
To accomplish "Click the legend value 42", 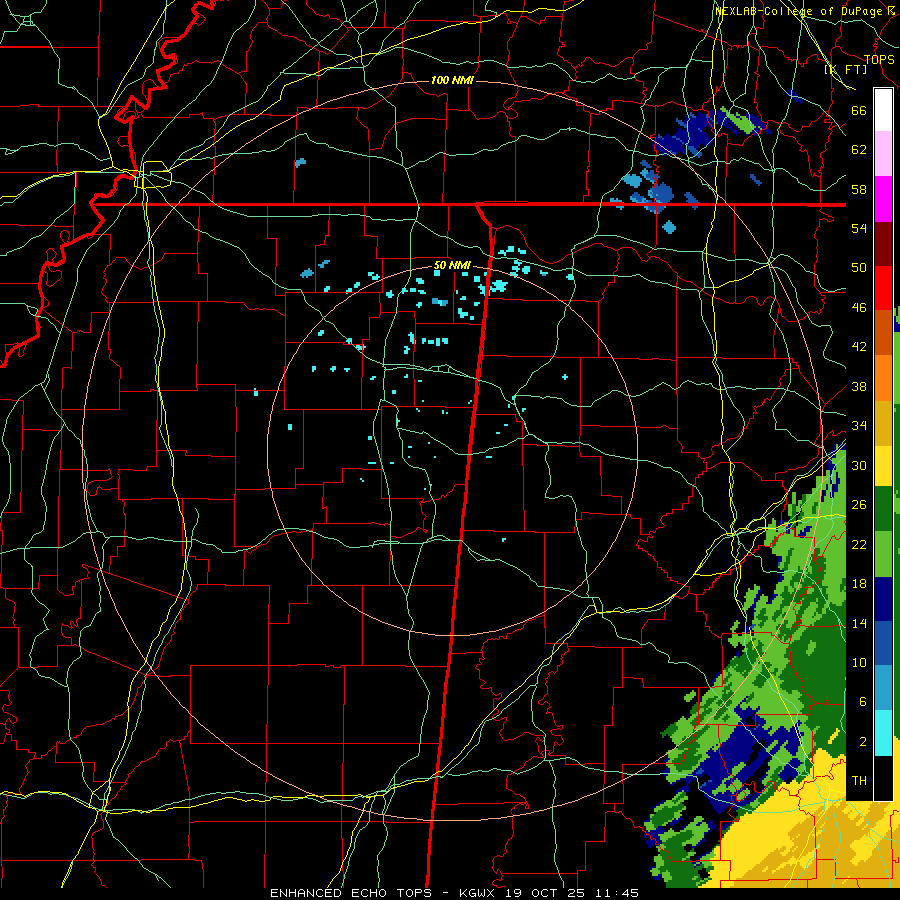I will click(x=859, y=347).
